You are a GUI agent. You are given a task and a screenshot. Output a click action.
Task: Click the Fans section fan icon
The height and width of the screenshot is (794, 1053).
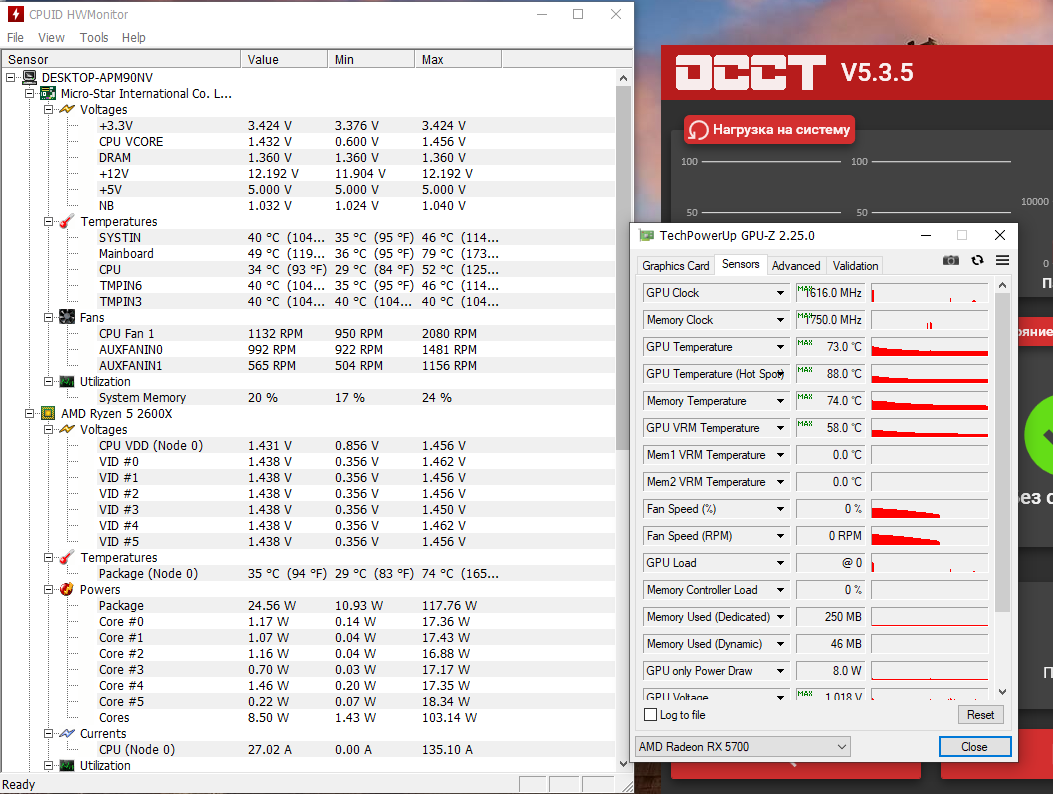67,317
